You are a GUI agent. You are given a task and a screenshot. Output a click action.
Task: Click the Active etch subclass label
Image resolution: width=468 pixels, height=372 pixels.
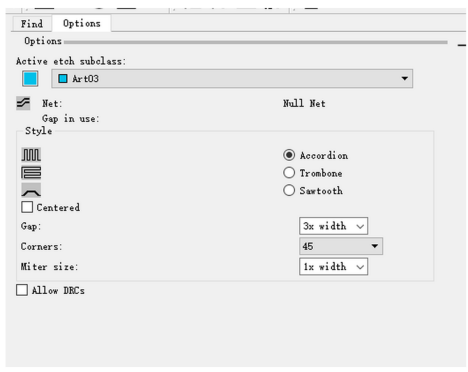pos(71,61)
